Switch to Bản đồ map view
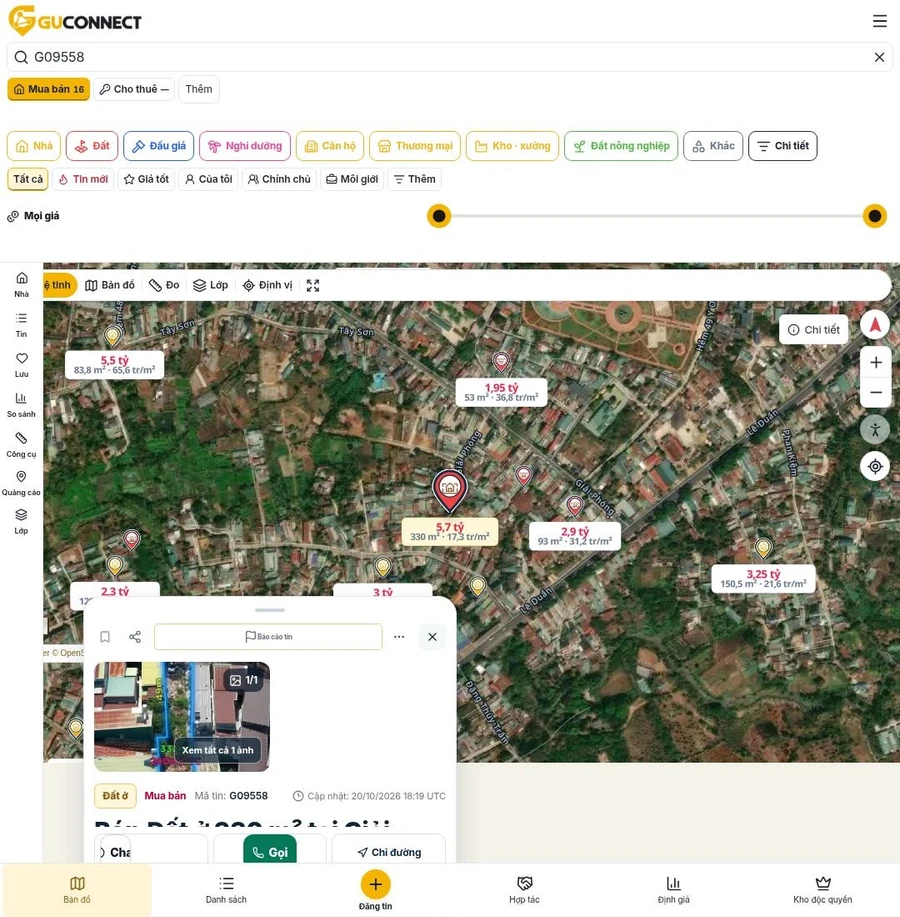Screen dimensions: 900x917 [110, 285]
